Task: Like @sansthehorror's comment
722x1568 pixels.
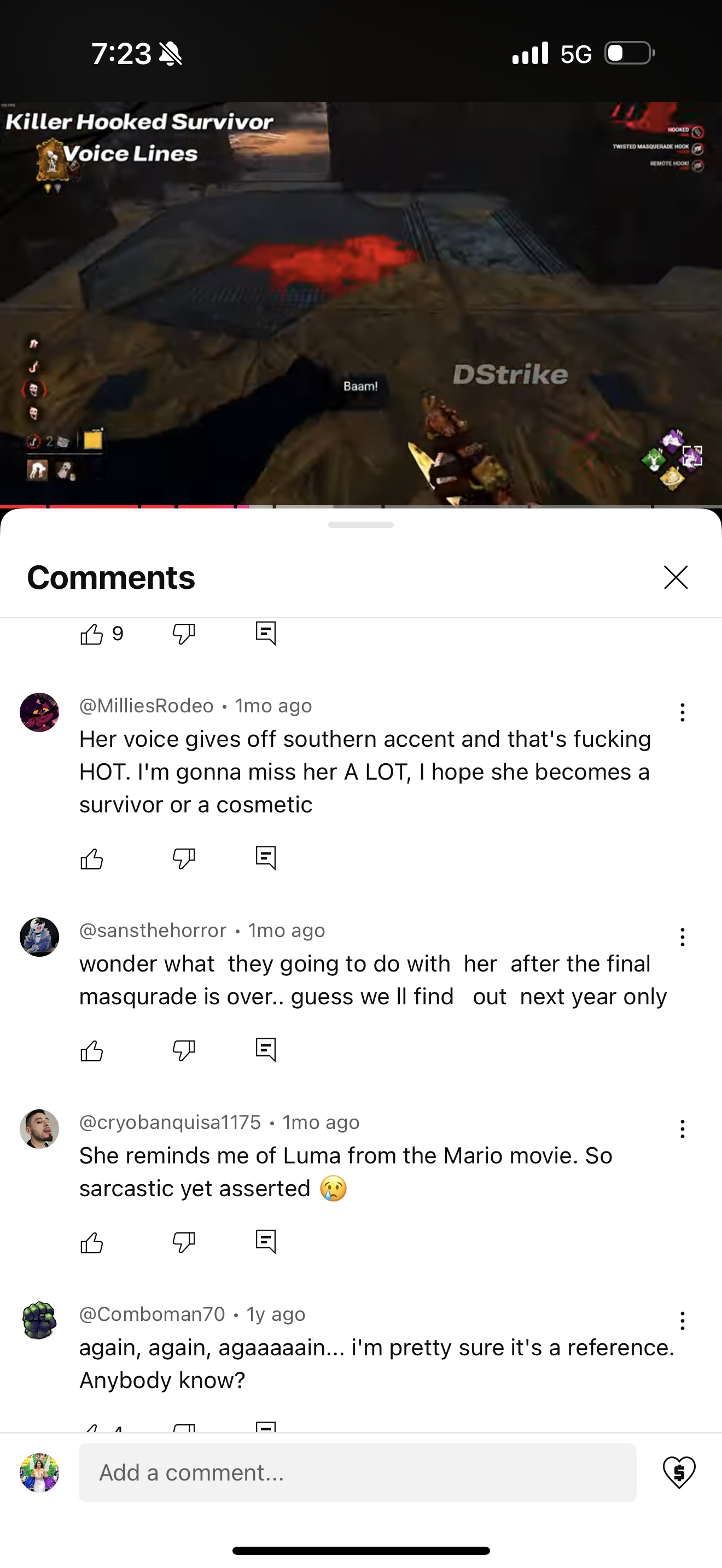Action: tap(92, 1051)
